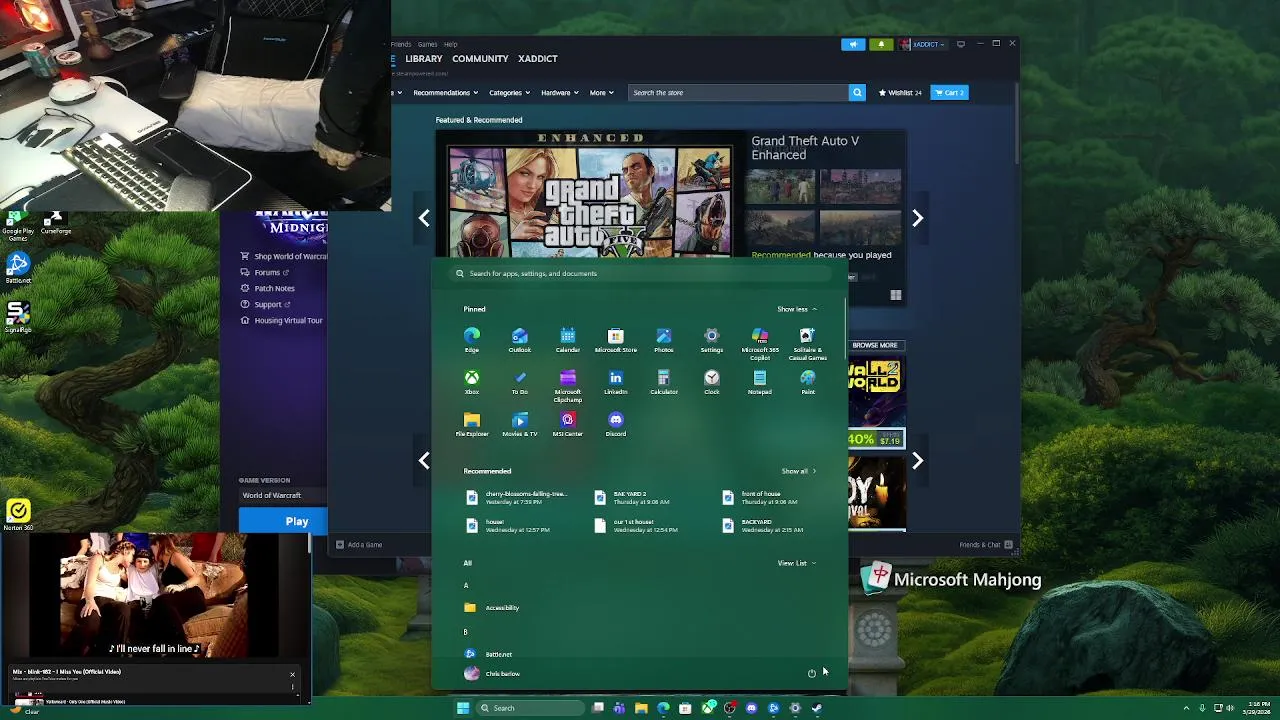Open Steam Wishlist
This screenshot has height=720, width=1280.
tap(900, 92)
